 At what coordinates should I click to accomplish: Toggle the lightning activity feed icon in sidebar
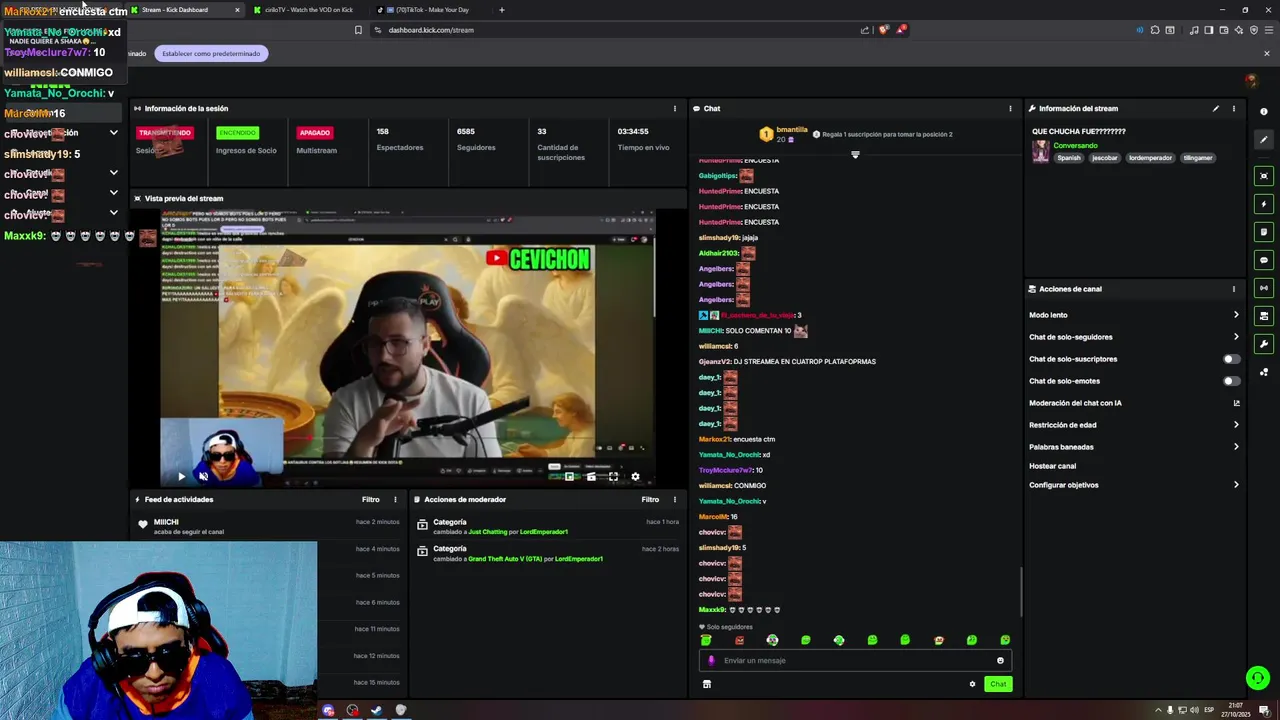tap(1264, 204)
